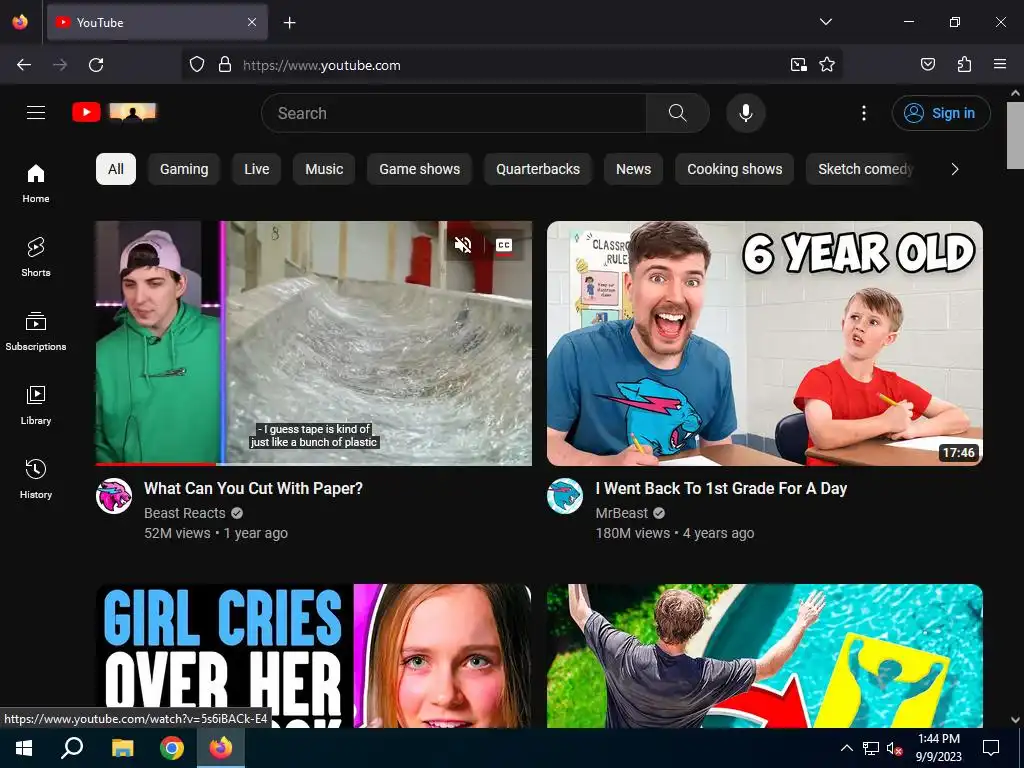Open History in the sidebar

pyautogui.click(x=36, y=479)
